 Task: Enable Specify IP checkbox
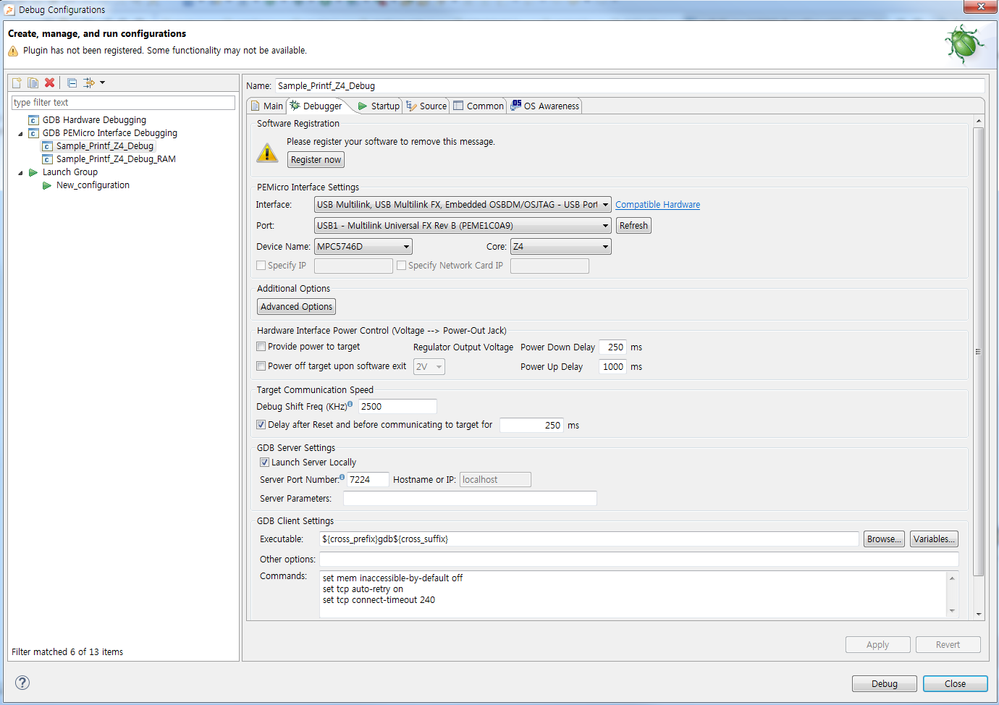pyautogui.click(x=261, y=266)
